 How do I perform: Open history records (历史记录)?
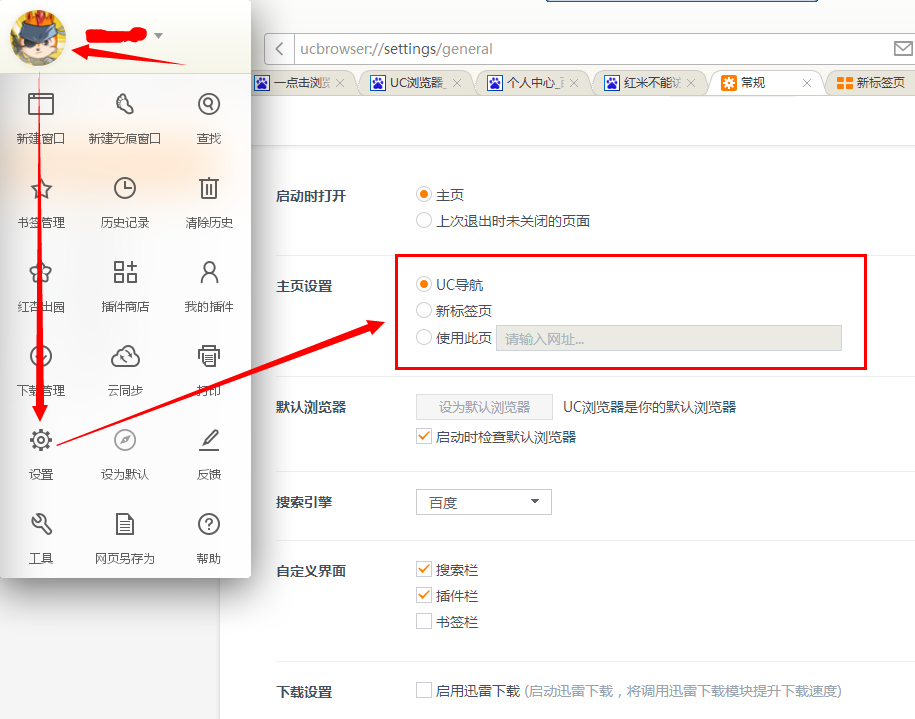click(x=125, y=203)
